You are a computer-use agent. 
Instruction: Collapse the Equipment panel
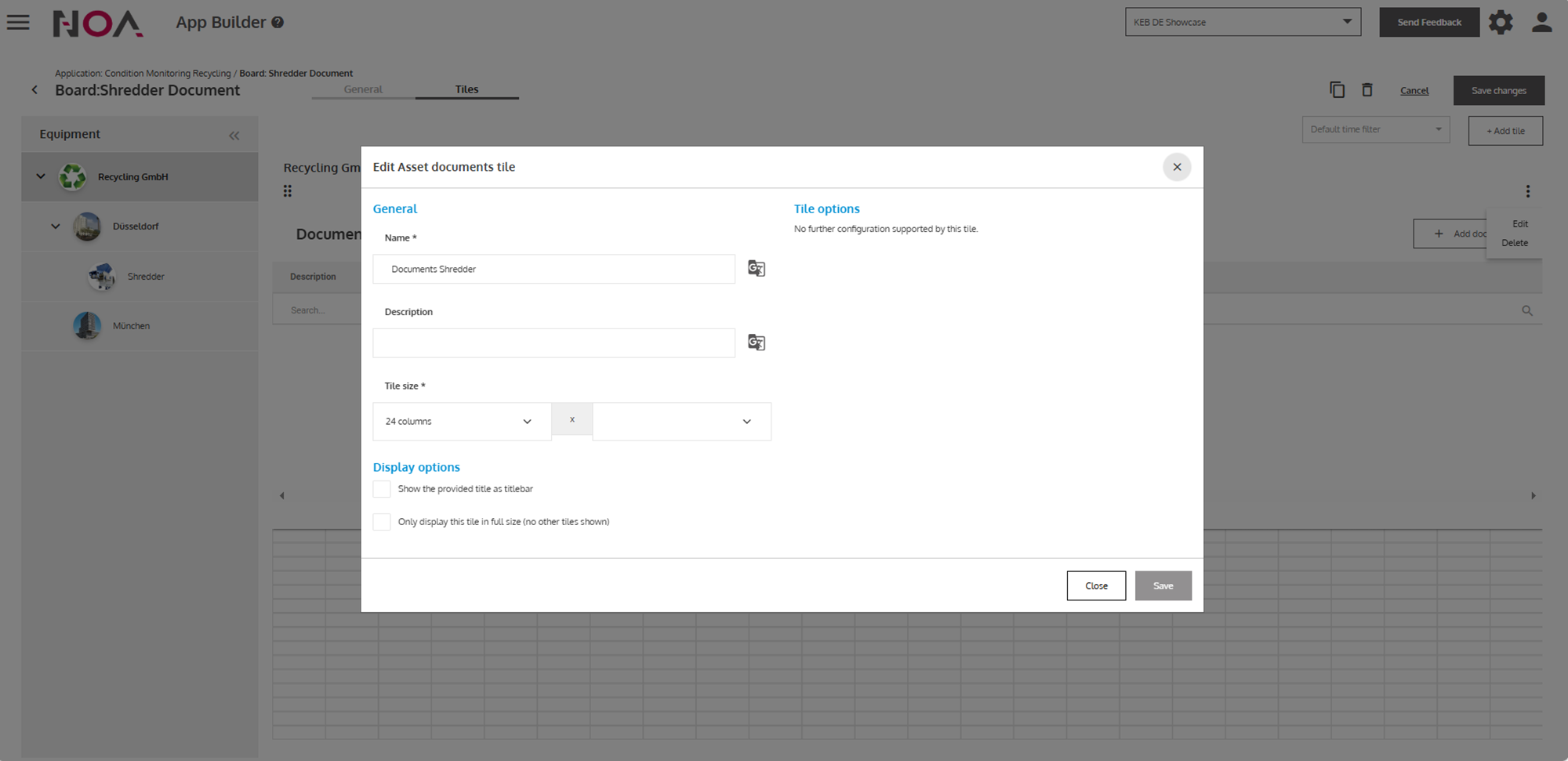pos(234,136)
